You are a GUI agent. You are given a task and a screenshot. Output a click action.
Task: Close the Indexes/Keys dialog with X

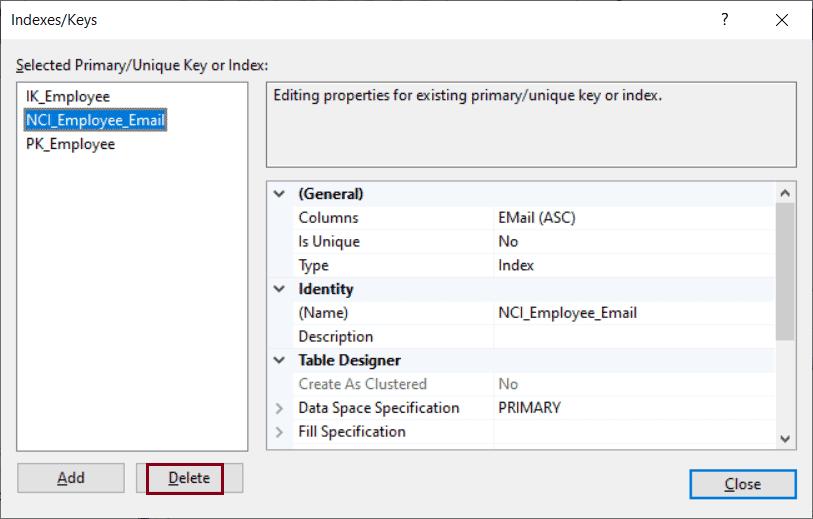click(x=781, y=20)
